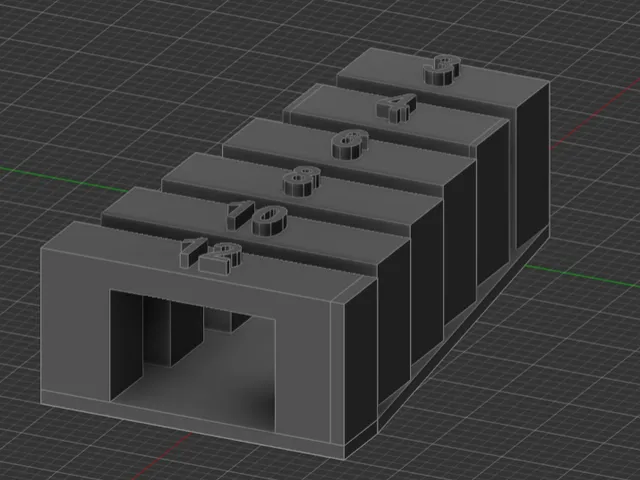
Task: Pick the embossed number 8 on the model
Action: point(302,181)
